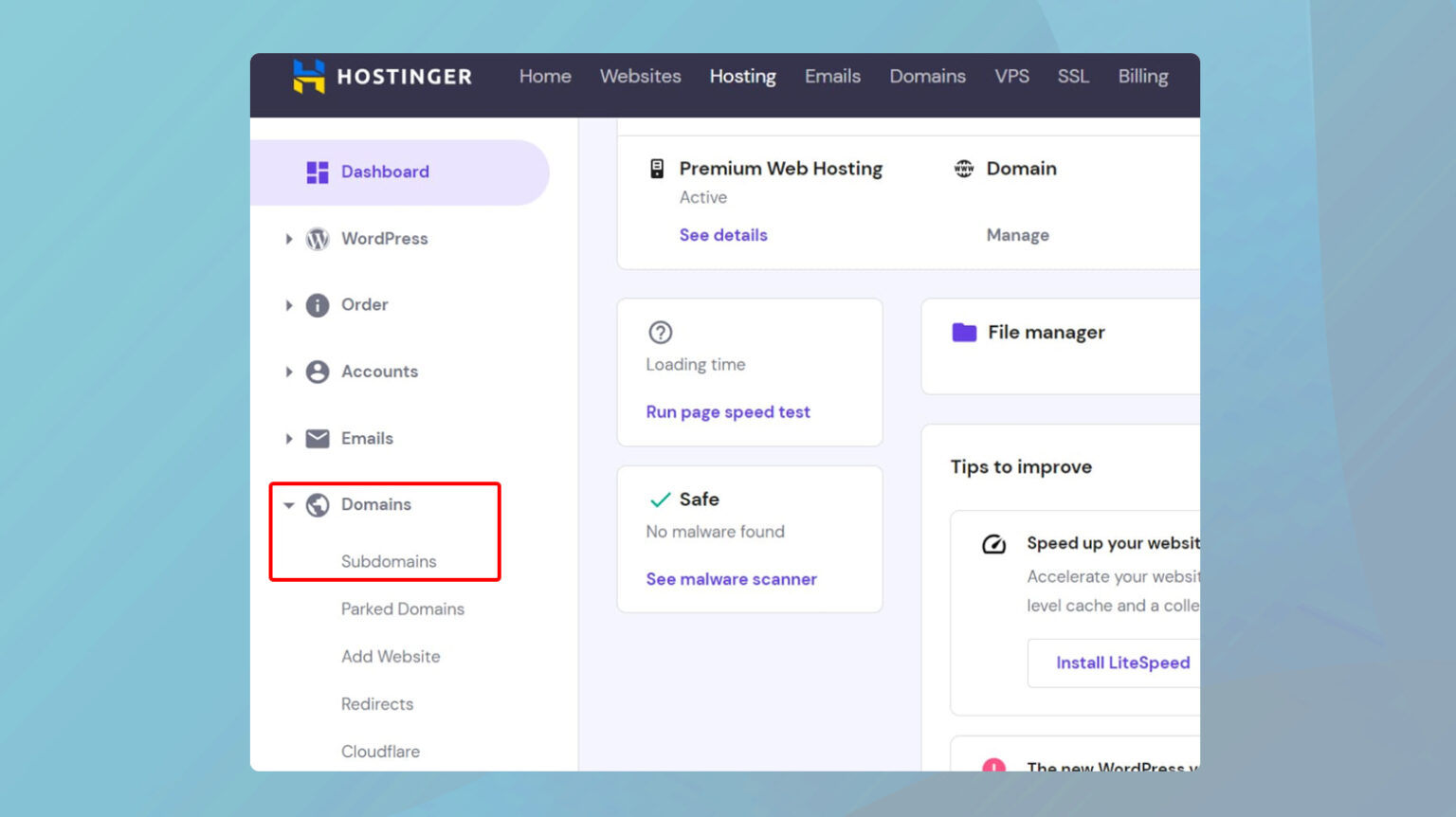Click the Emails envelope icon in sidebar
Screen dimensions: 1456x817
tap(317, 438)
